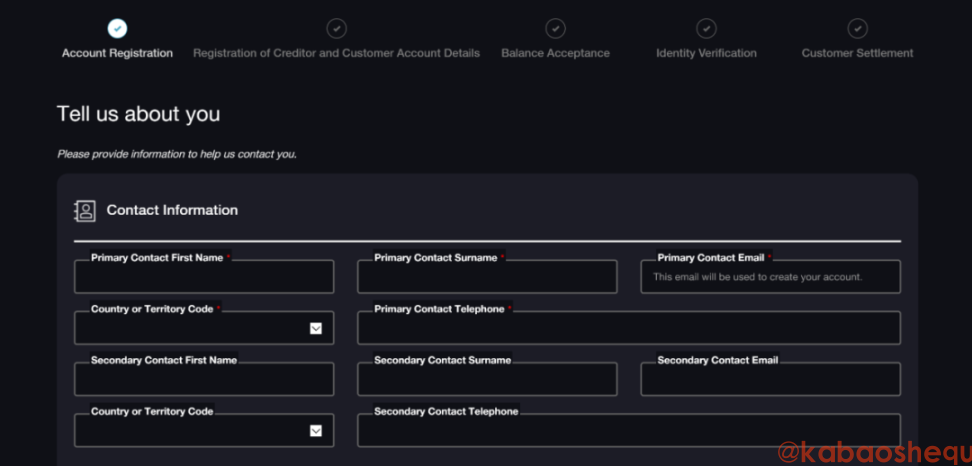Select the Balance Acceptance step label
Screen dimensions: 972x466
555,53
